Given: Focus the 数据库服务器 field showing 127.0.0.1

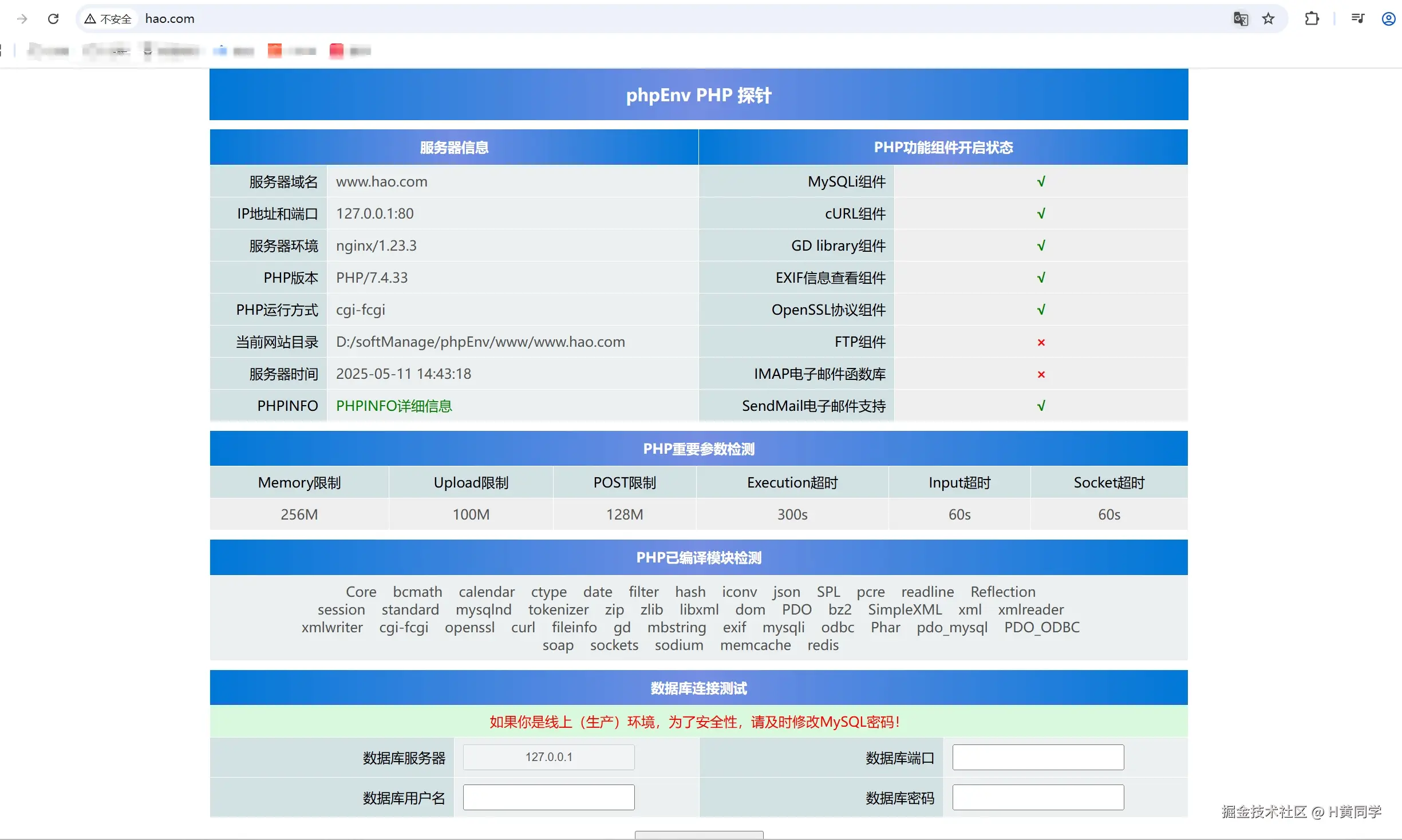Looking at the screenshot, I should [548, 757].
